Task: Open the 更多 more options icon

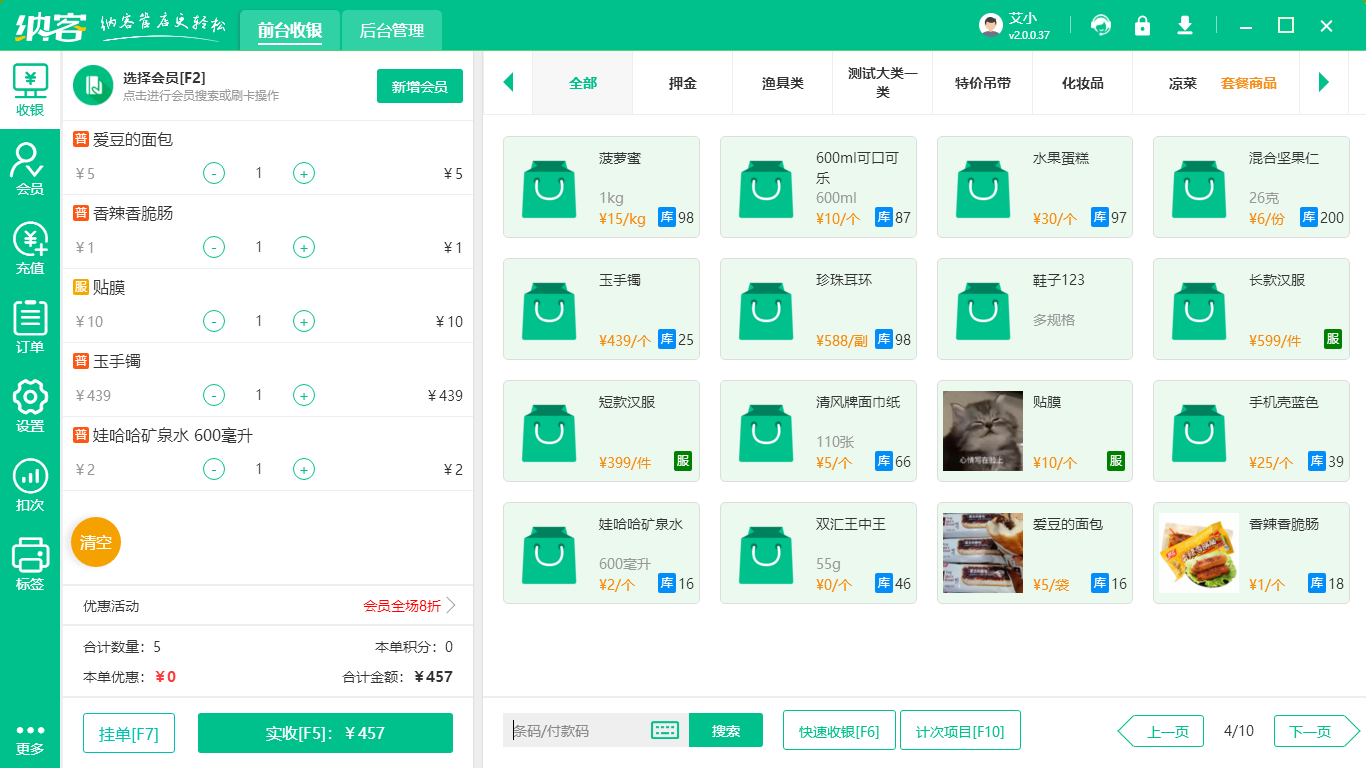Action: [30, 740]
